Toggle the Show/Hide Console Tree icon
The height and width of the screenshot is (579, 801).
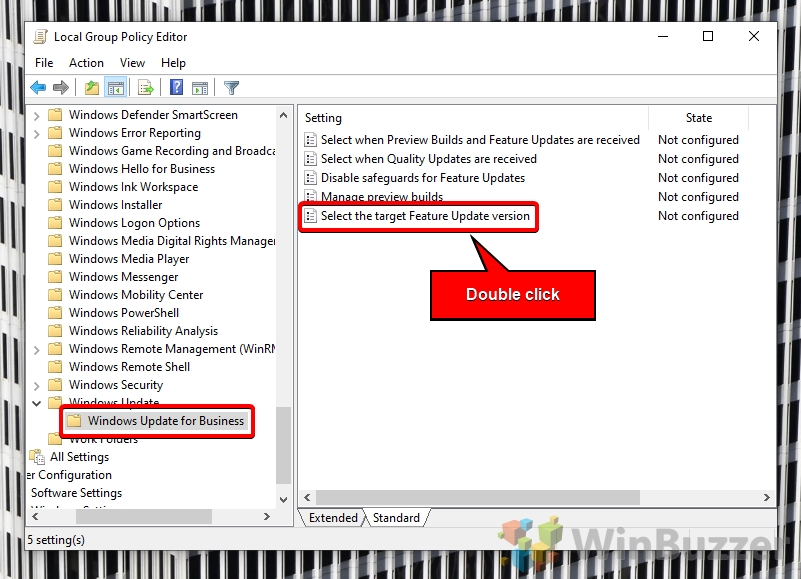116,88
